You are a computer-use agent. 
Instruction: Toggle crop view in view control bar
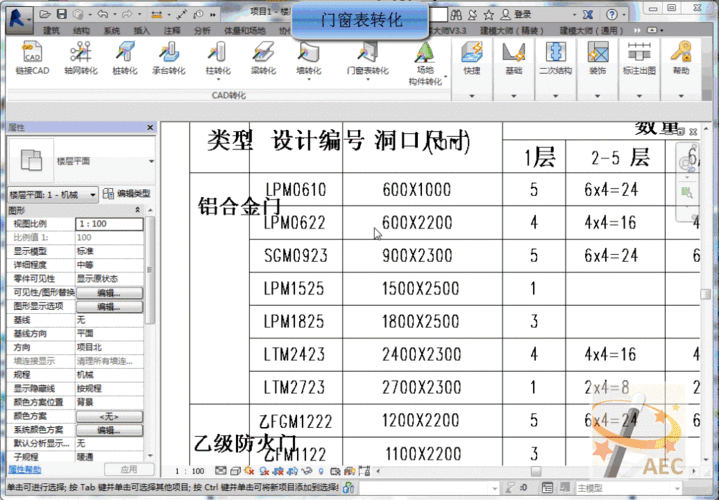click(x=278, y=471)
